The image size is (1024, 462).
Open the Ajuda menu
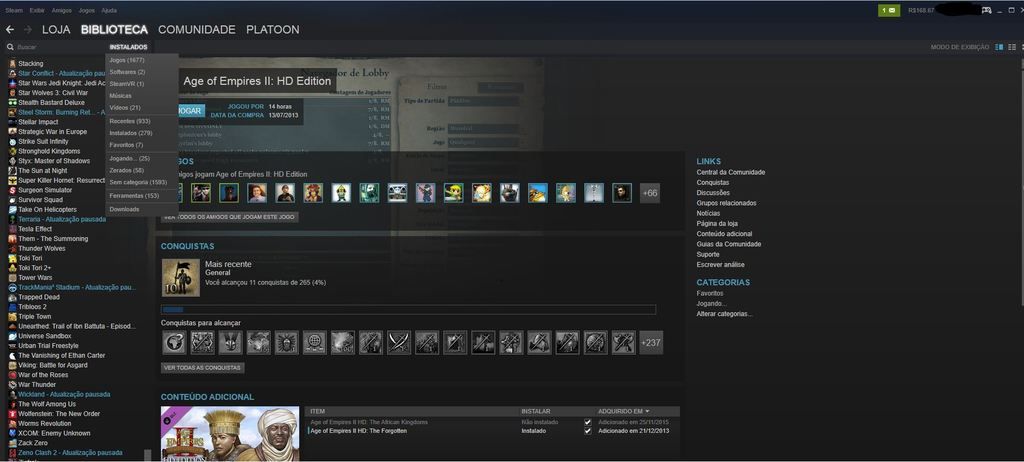click(x=109, y=10)
